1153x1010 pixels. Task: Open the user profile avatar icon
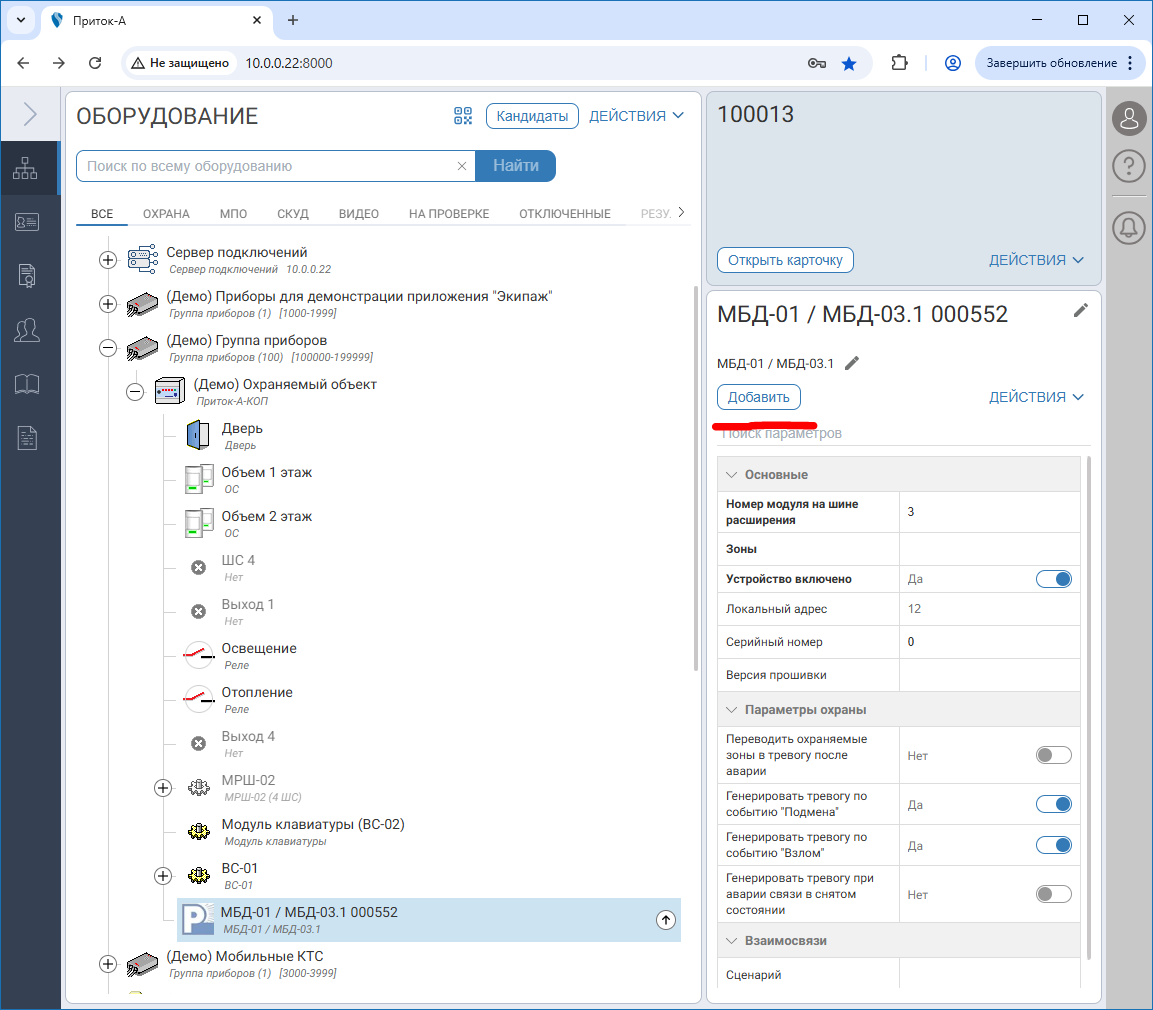tap(1128, 119)
